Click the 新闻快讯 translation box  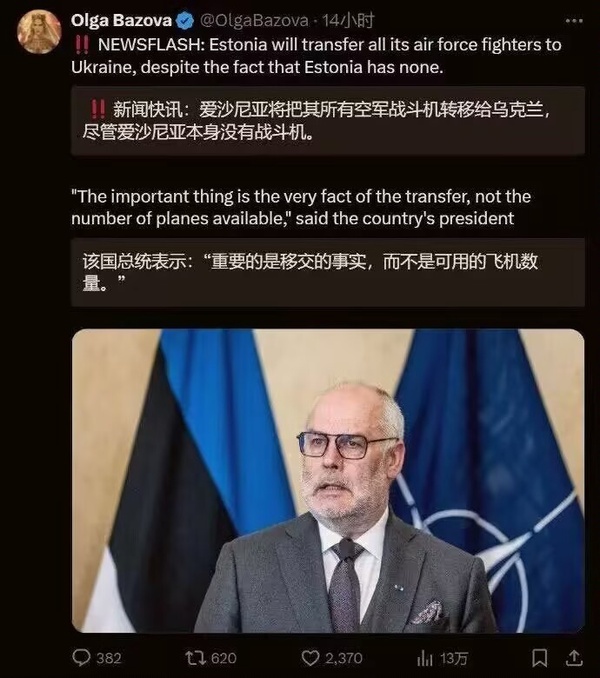click(x=328, y=121)
